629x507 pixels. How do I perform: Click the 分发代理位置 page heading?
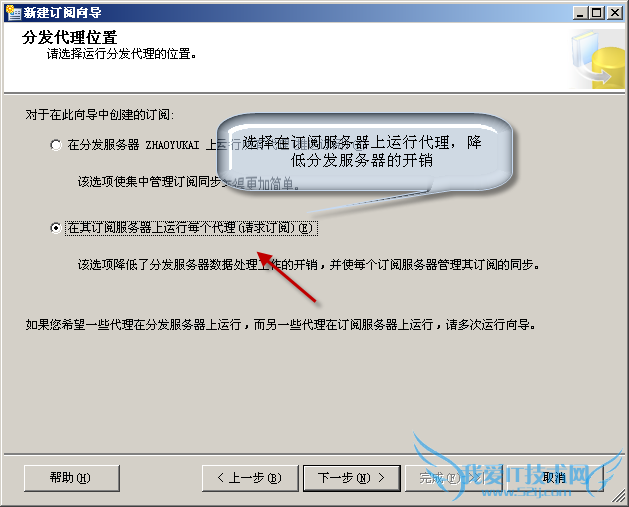coord(69,37)
